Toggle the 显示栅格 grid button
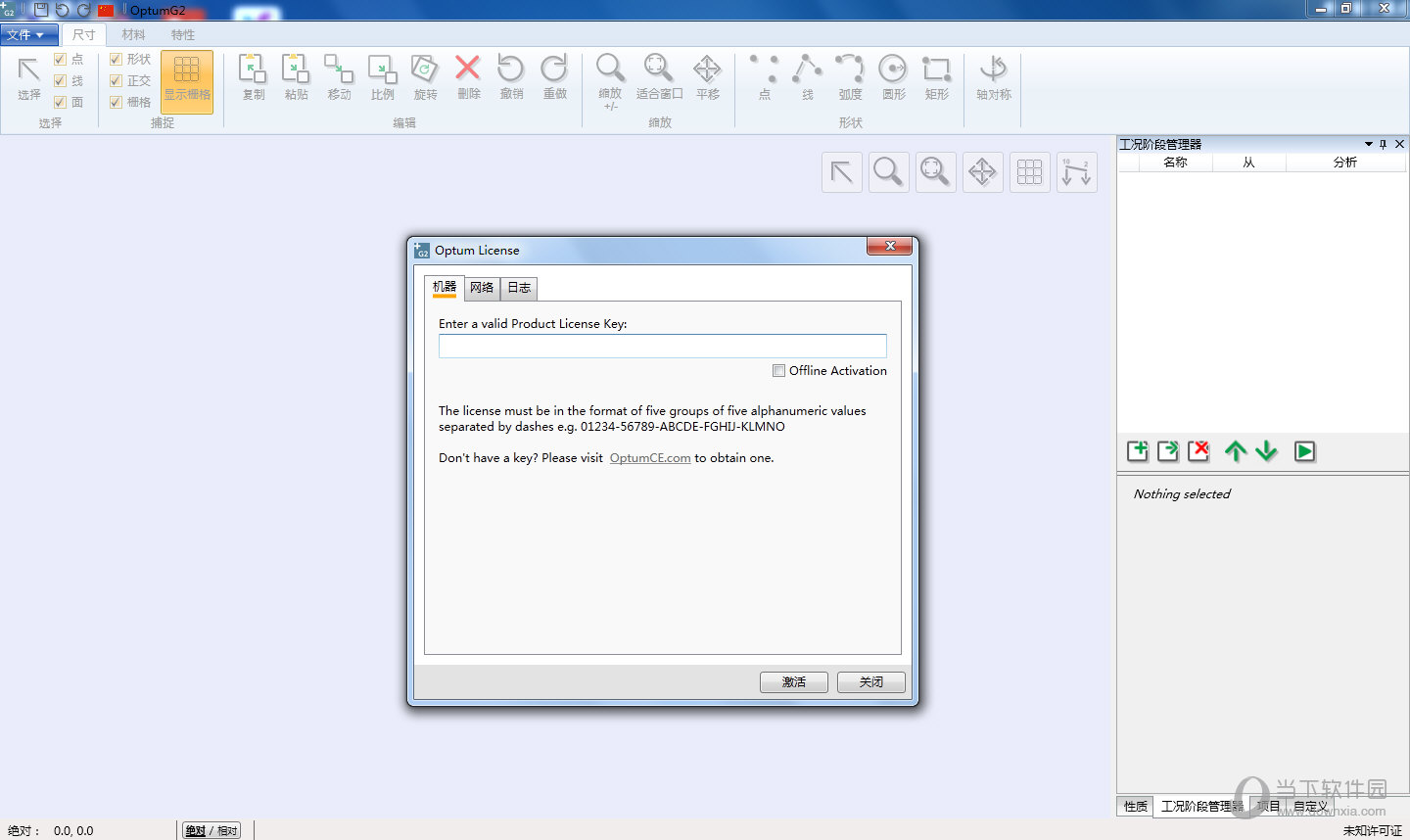The image size is (1410, 840). (187, 82)
